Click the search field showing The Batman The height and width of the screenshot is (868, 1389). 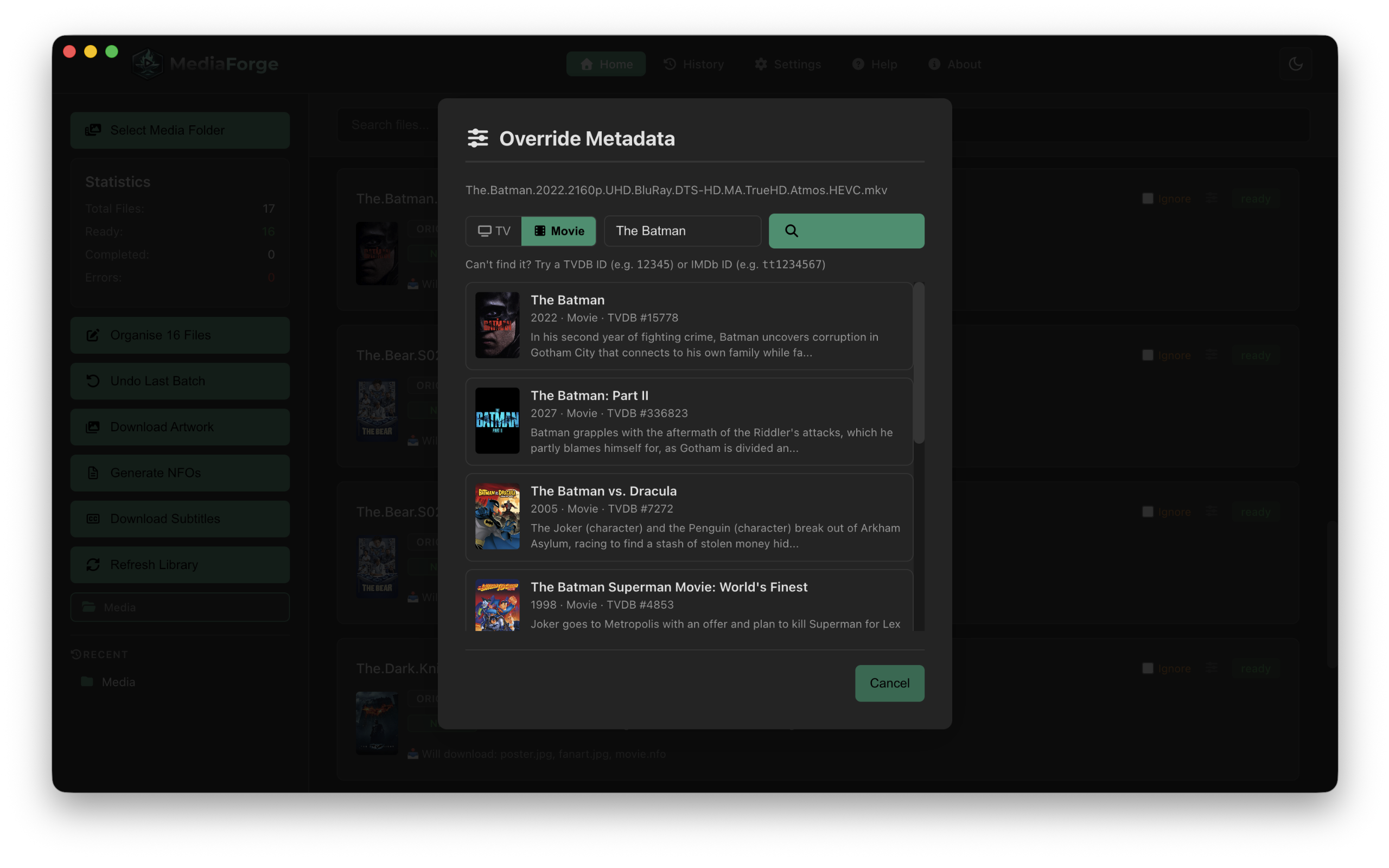click(682, 231)
